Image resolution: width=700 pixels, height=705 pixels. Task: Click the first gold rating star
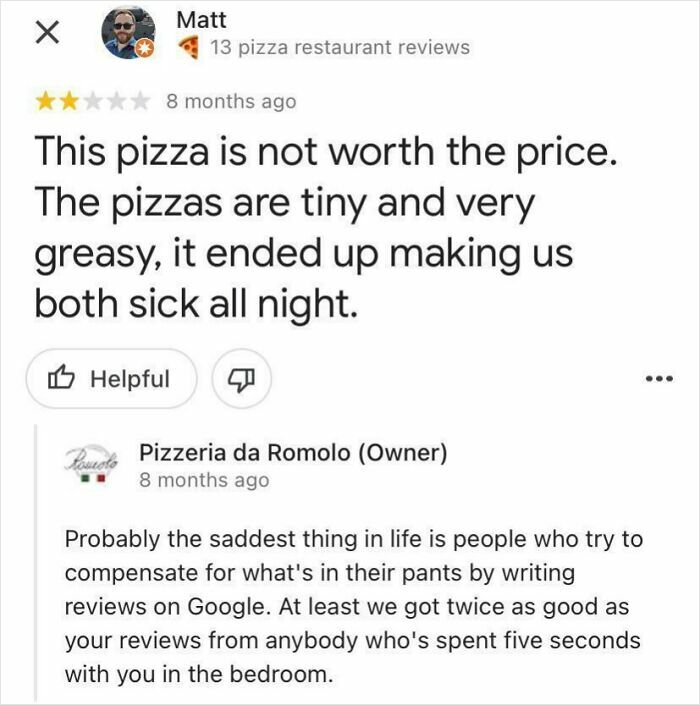[44, 101]
